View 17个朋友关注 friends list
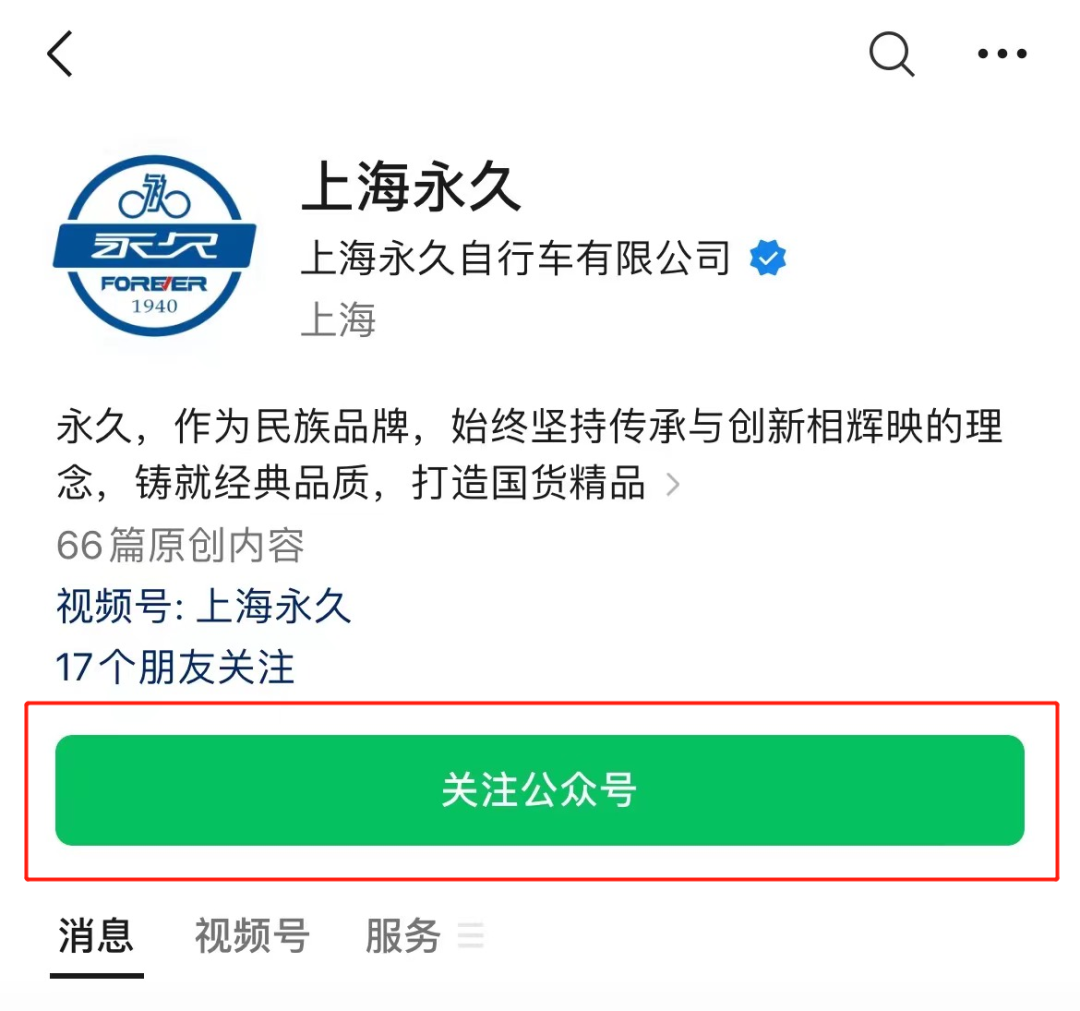 pyautogui.click(x=176, y=667)
